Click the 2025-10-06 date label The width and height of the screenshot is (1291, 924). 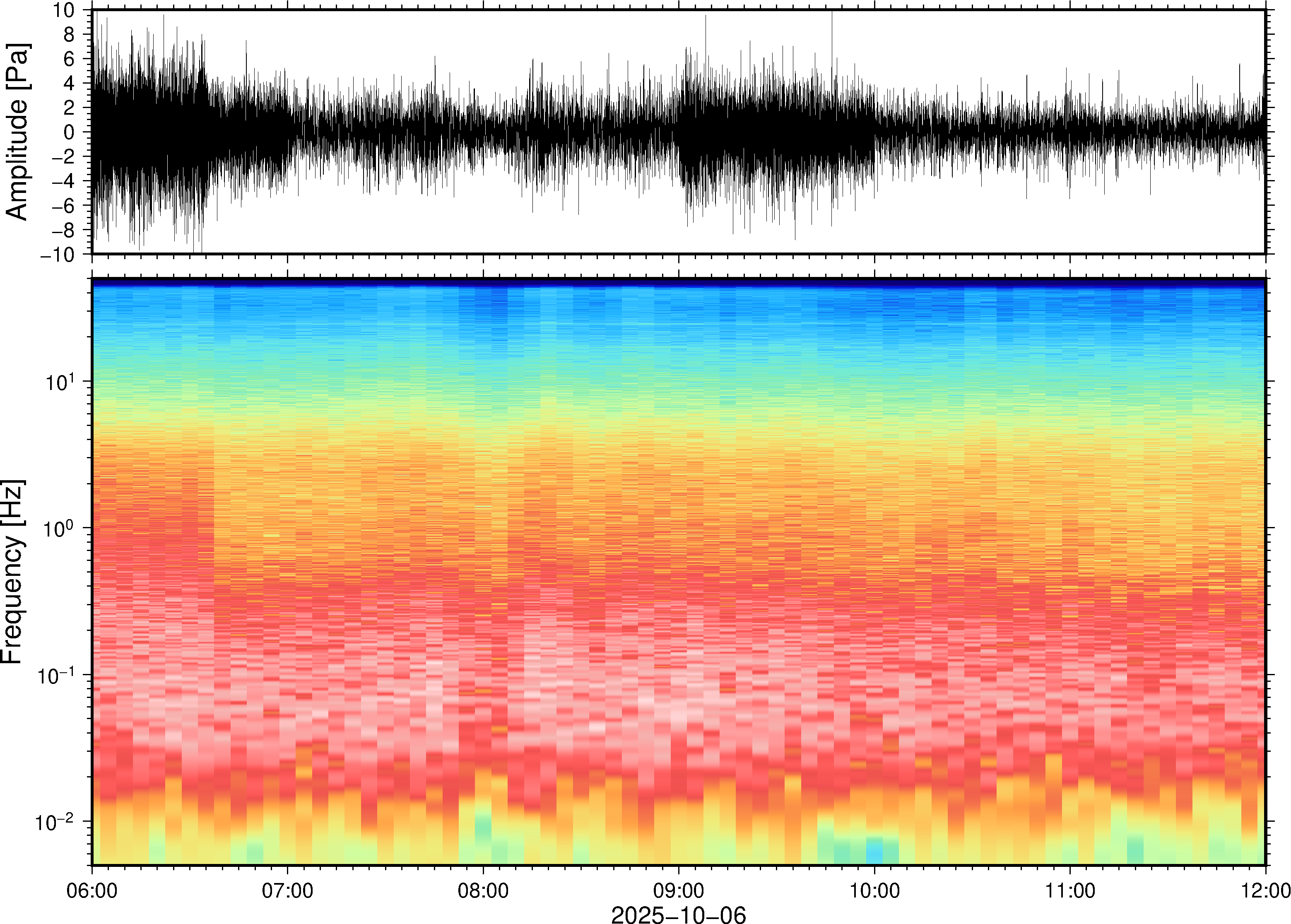pos(678,914)
